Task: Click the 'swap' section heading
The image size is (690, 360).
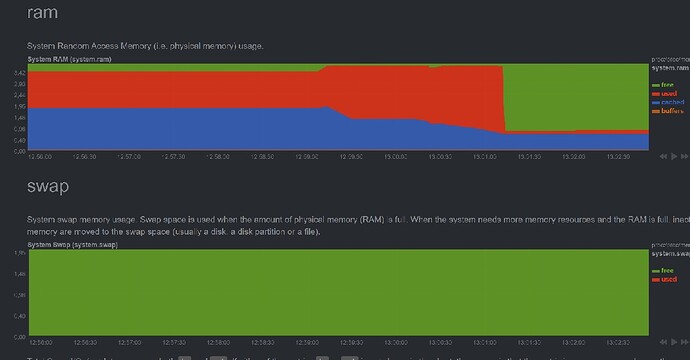Action: point(48,186)
